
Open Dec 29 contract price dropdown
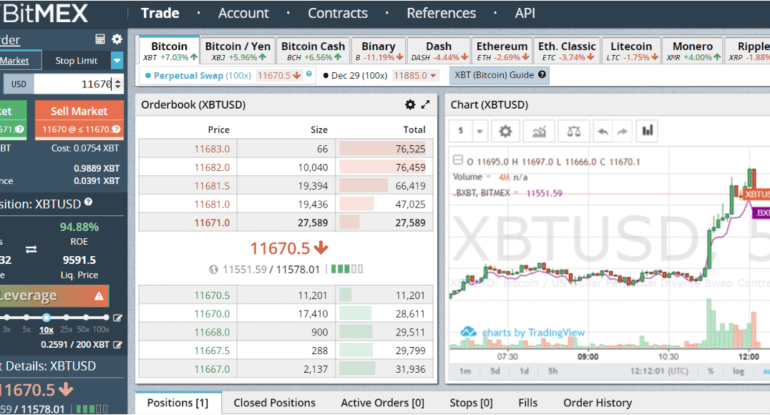433,76
